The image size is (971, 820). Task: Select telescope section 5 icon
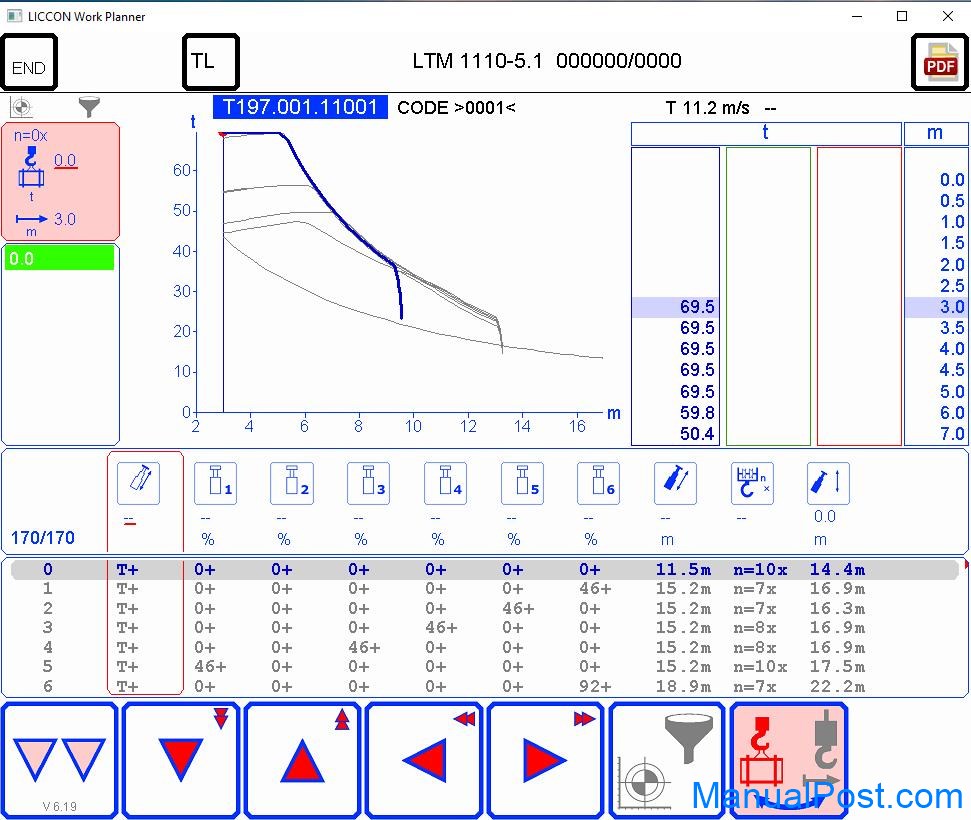click(522, 483)
